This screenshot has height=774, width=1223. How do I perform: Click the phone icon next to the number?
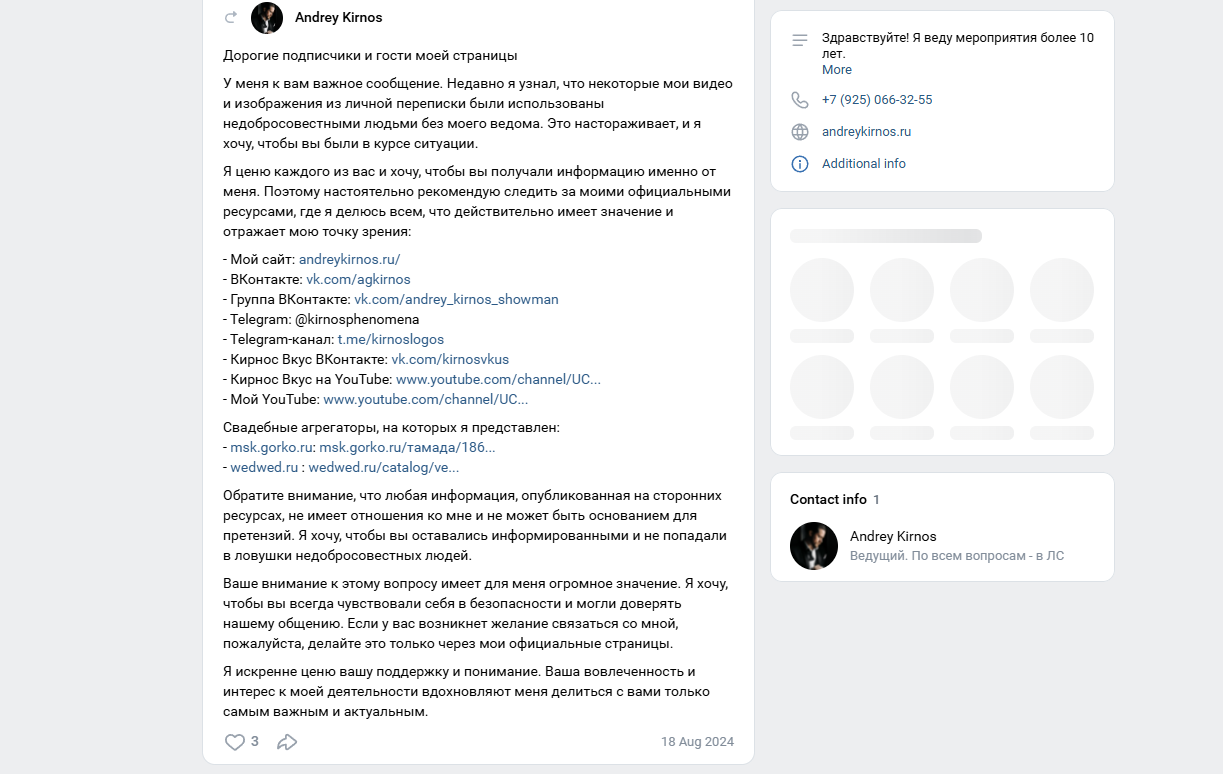pos(799,100)
